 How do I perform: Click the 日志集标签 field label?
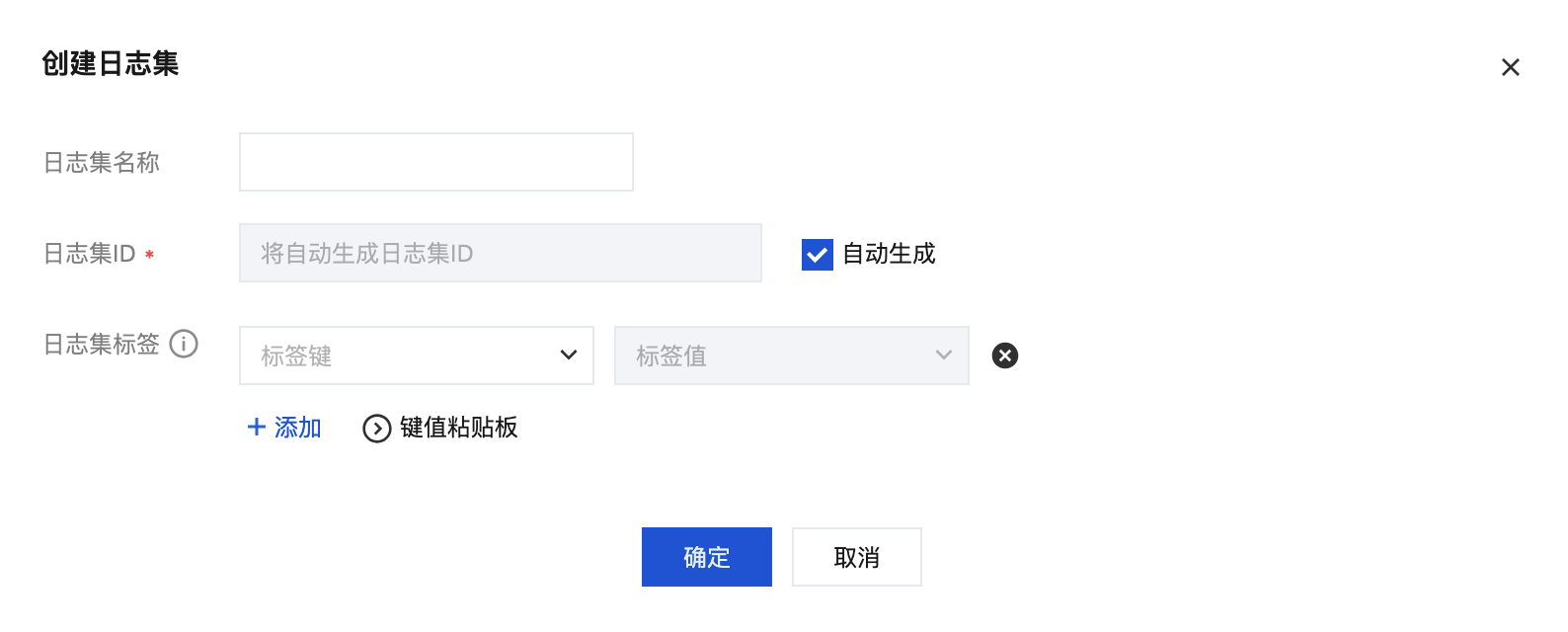pyautogui.click(x=102, y=345)
